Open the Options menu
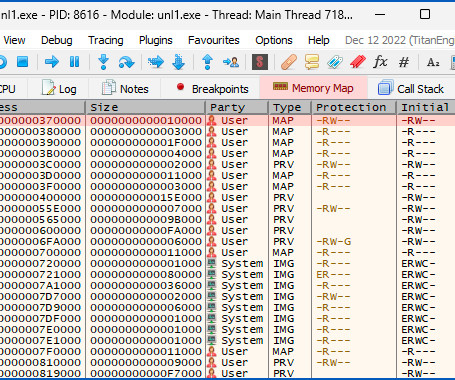Viewport: 455px width, 380px height. click(x=274, y=40)
